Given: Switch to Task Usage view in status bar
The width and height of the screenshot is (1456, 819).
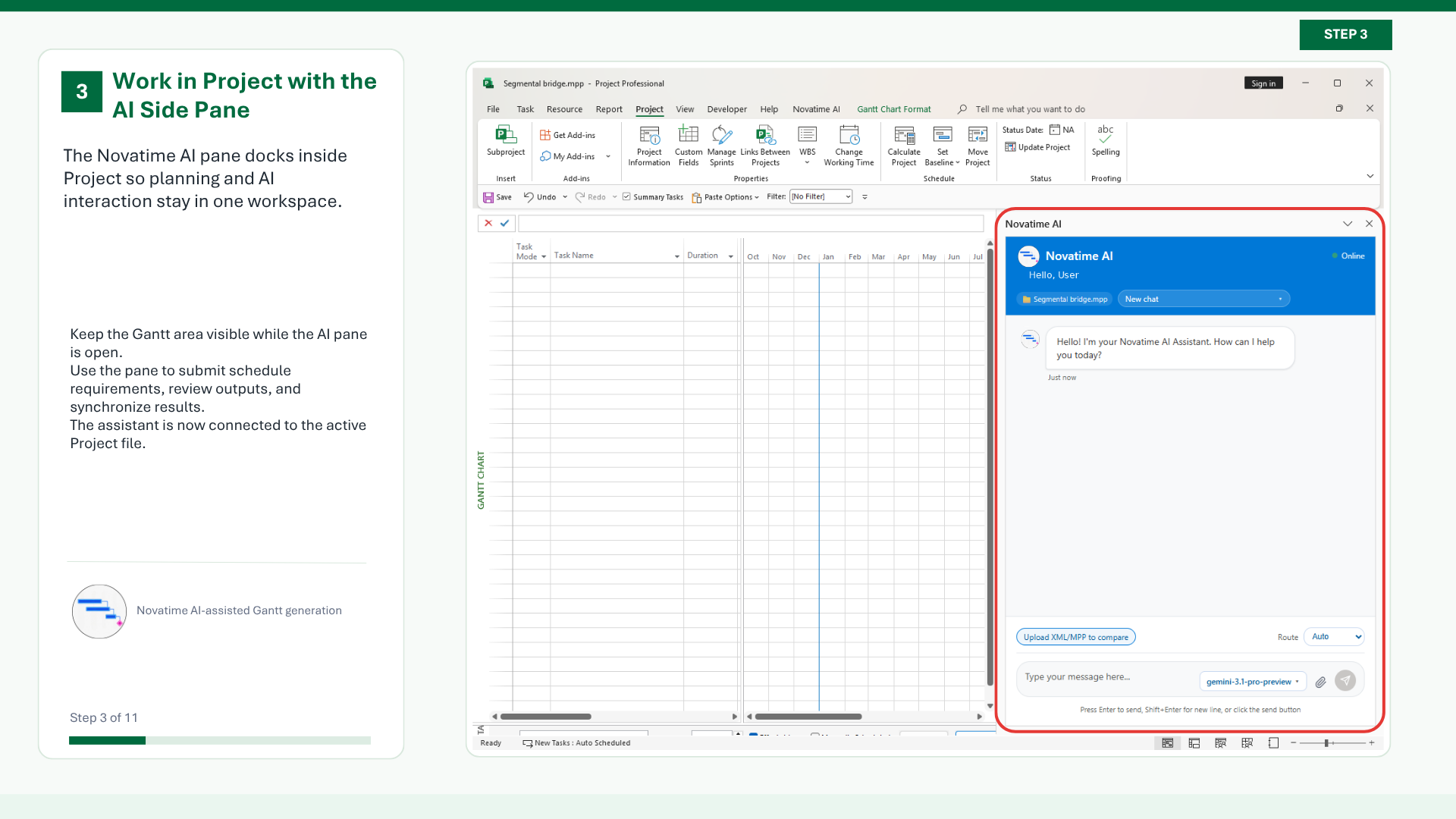Looking at the screenshot, I should (1194, 743).
